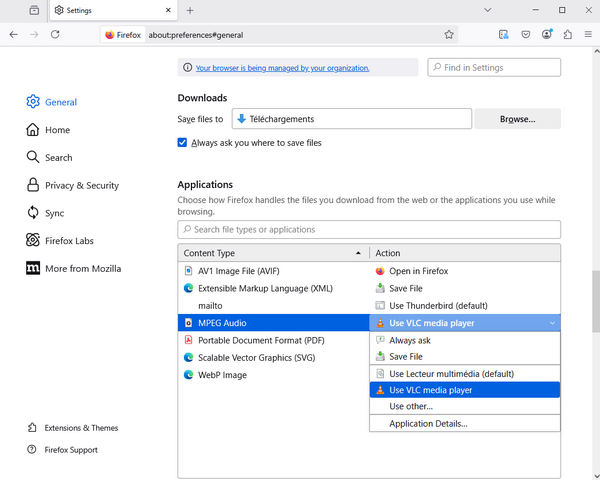The image size is (600, 480).
Task: Select the Portable Document Format (PDF) row
Action: [274, 340]
